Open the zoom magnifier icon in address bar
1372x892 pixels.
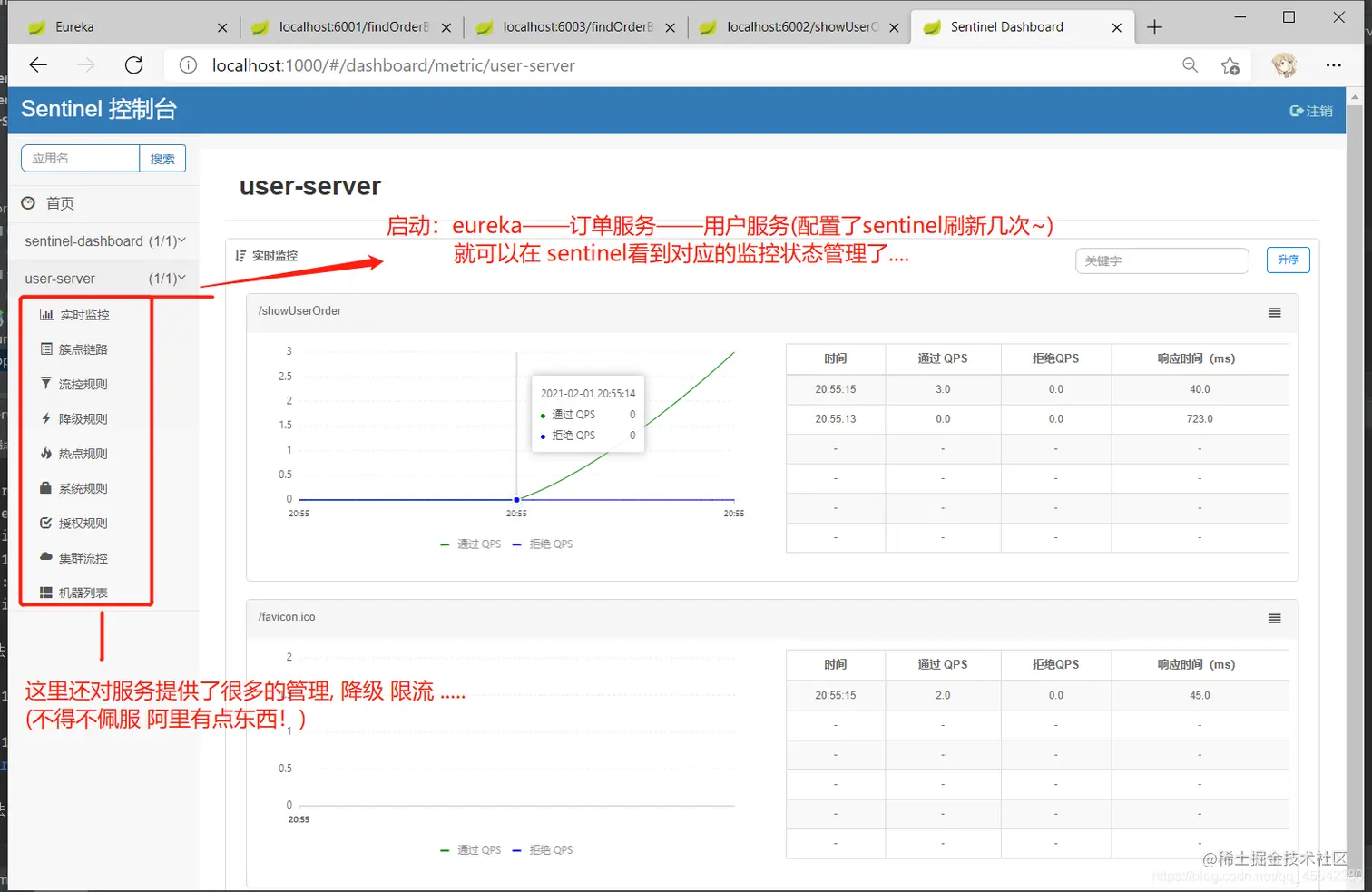[1191, 64]
